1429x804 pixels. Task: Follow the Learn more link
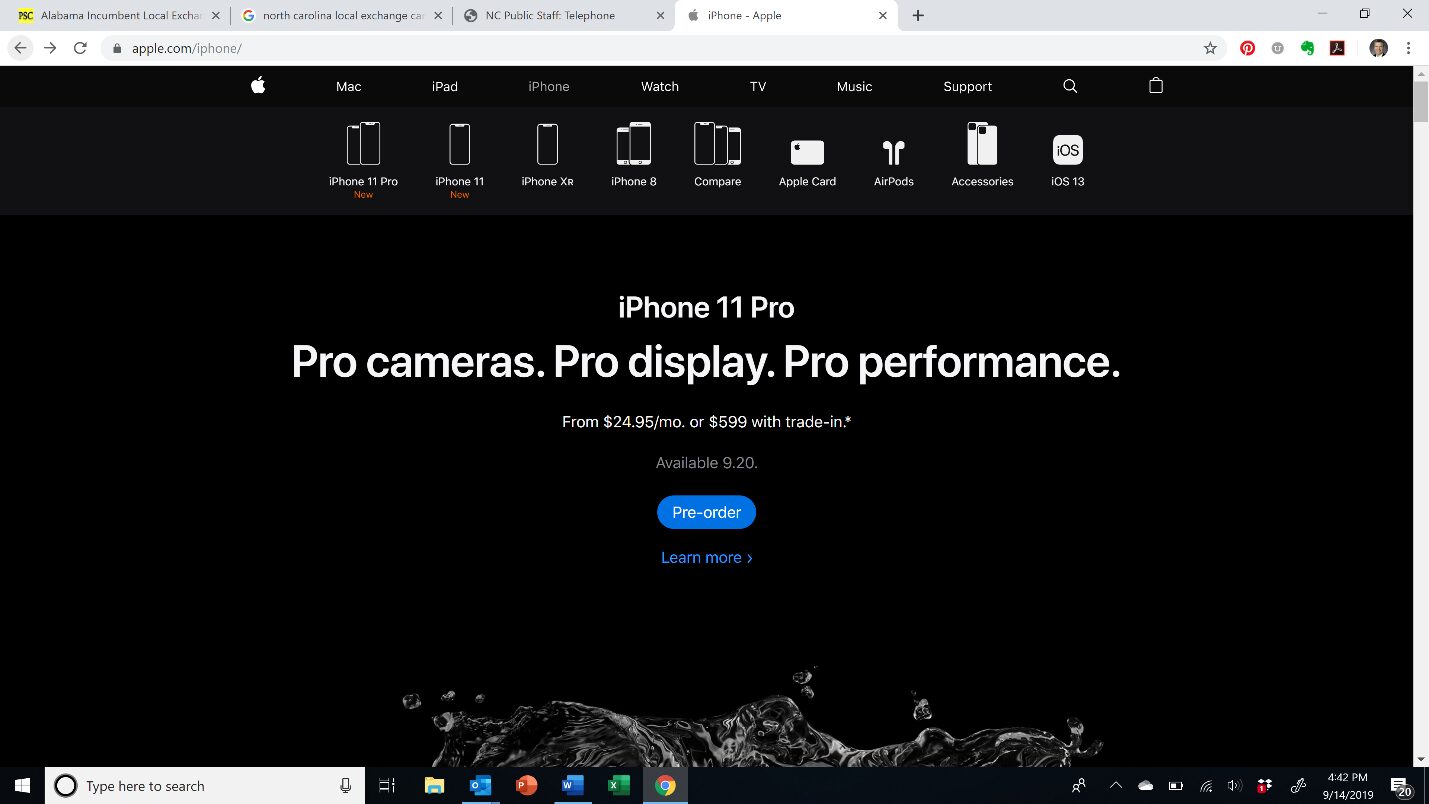click(706, 558)
